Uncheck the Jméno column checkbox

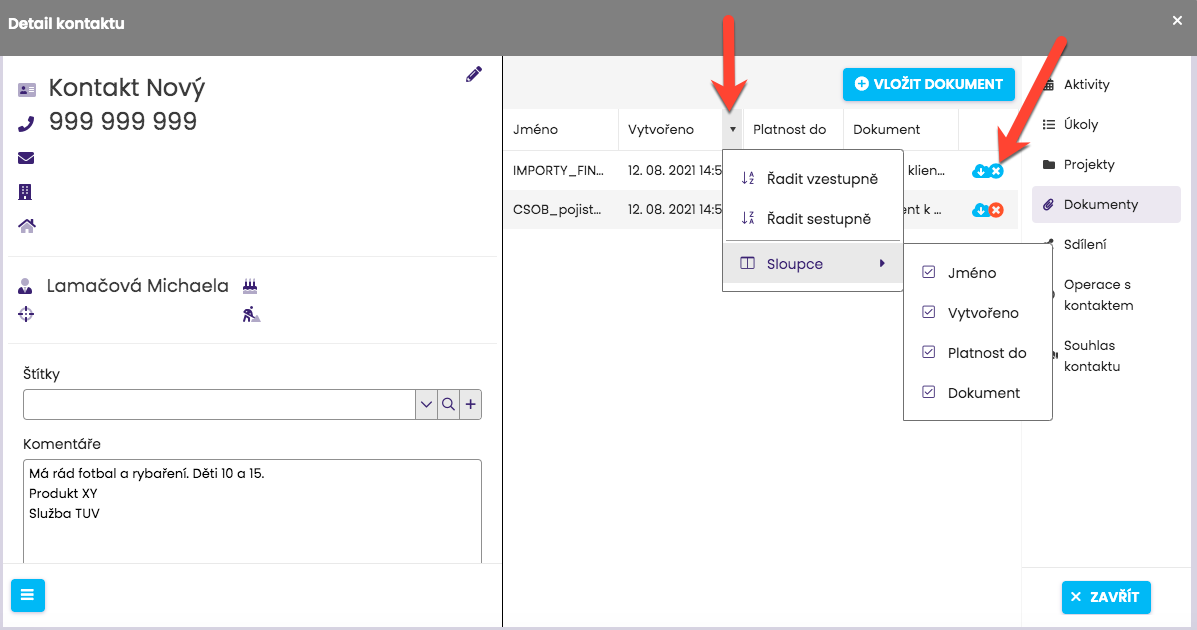pyautogui.click(x=929, y=272)
